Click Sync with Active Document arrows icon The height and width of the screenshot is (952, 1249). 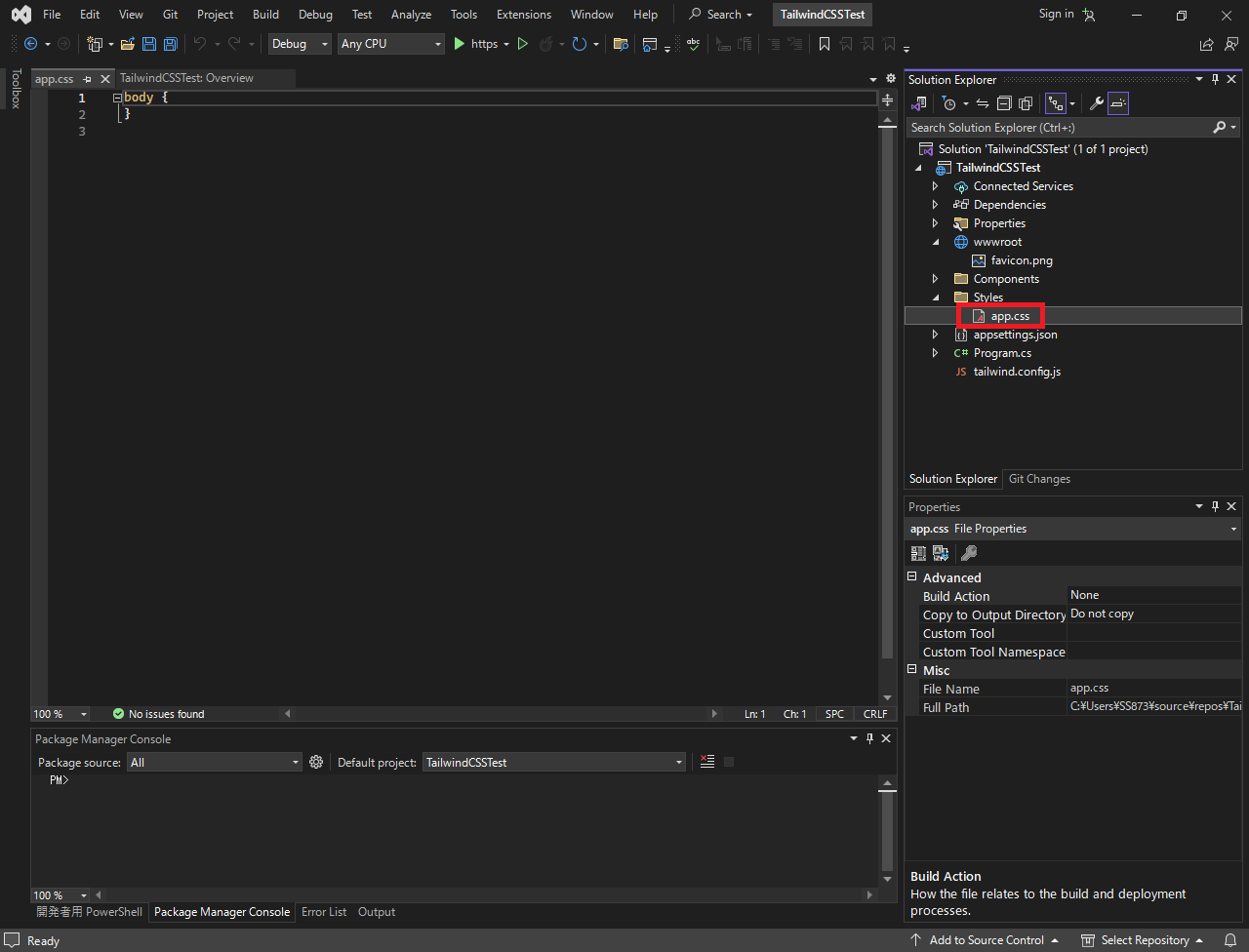(x=983, y=103)
